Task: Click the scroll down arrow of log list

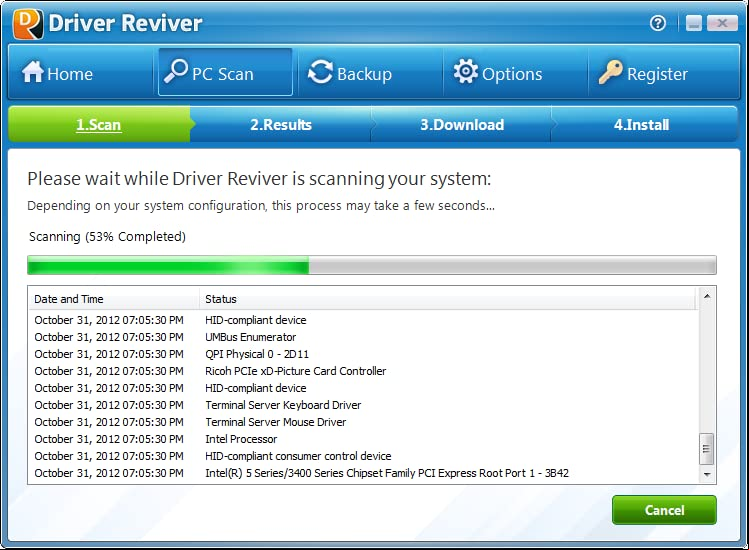Action: click(707, 475)
